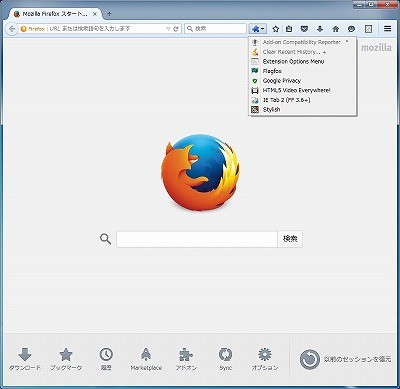Open search engine selector magnifier dropdown
Screen dimensions: 400x389
(190, 29)
